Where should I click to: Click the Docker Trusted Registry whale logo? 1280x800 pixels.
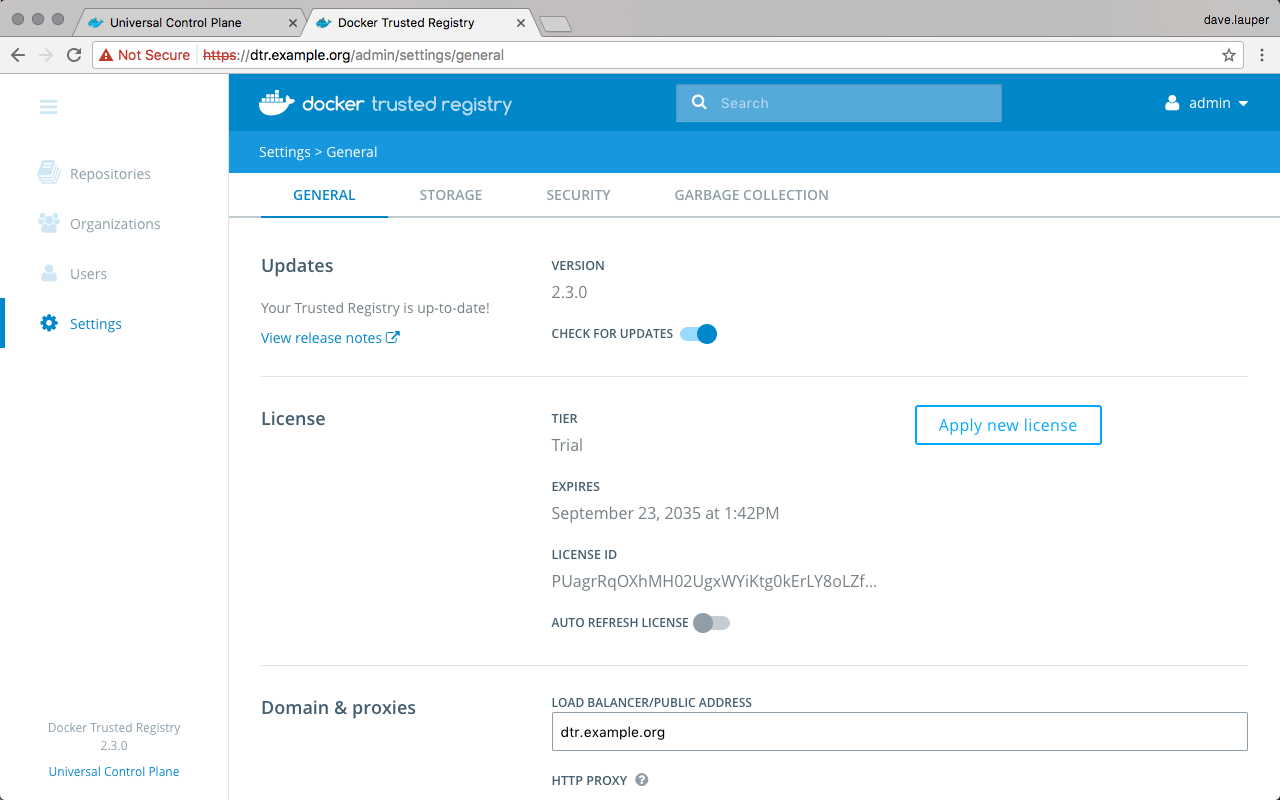[277, 103]
